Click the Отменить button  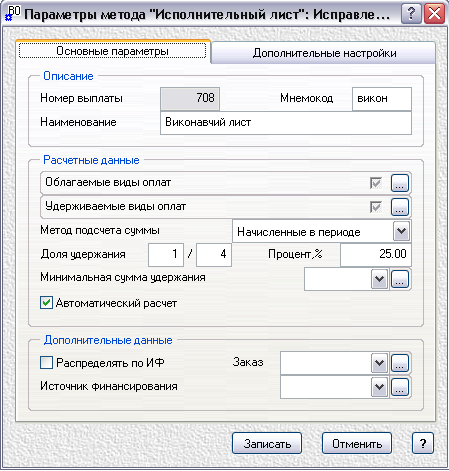[357, 443]
